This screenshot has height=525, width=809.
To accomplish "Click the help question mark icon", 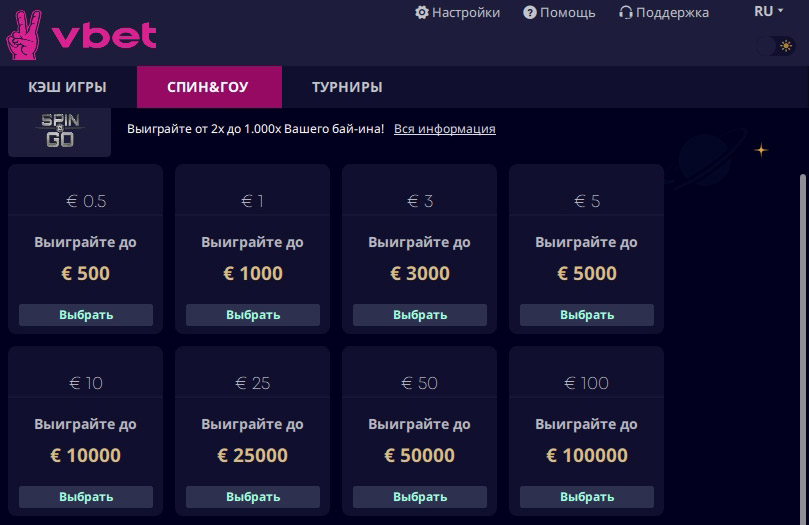I will (x=529, y=12).
